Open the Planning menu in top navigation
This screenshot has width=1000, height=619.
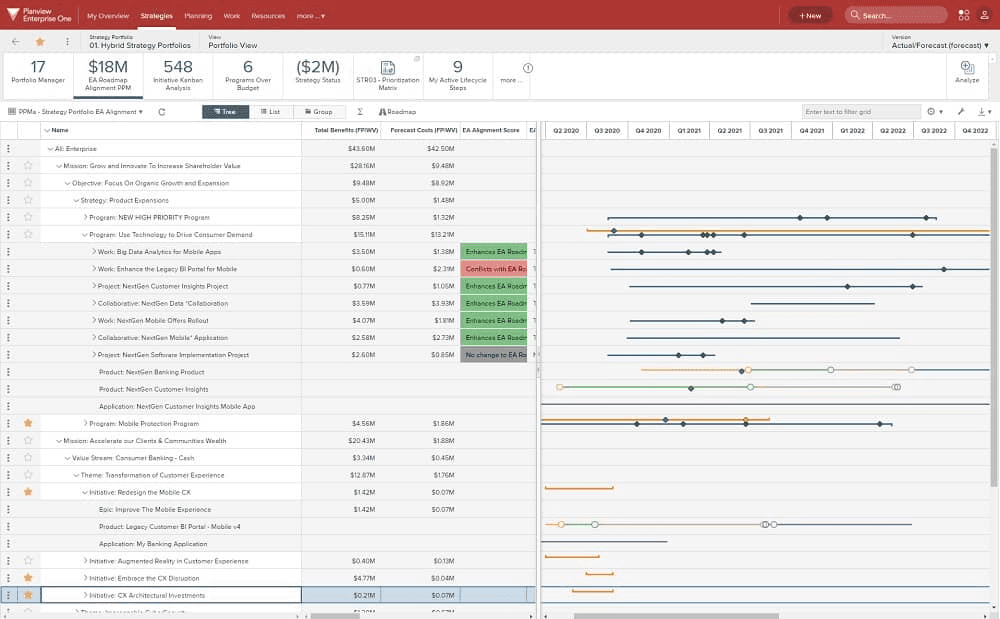coord(198,16)
